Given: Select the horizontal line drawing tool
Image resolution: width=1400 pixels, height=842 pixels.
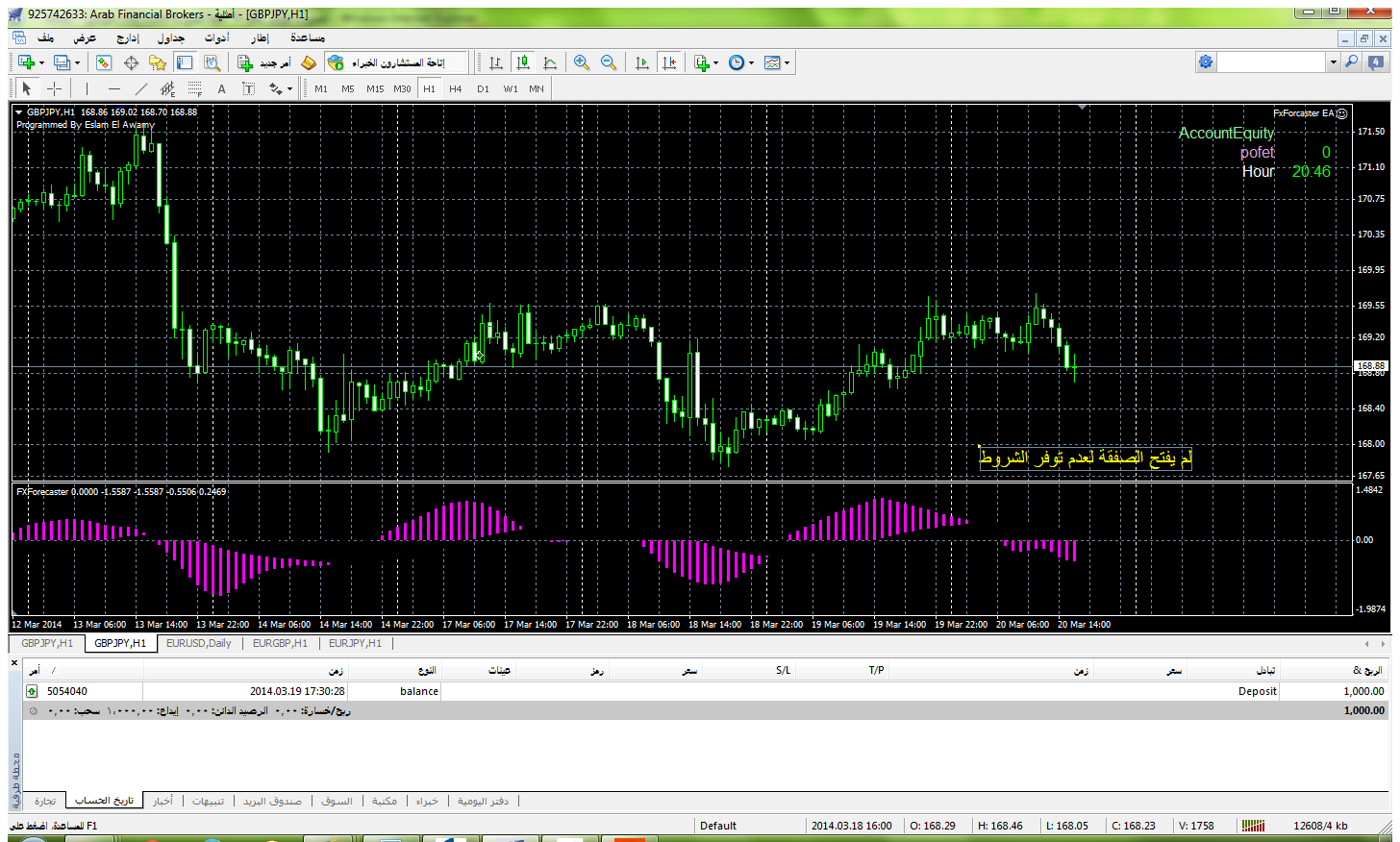Looking at the screenshot, I should 113,88.
